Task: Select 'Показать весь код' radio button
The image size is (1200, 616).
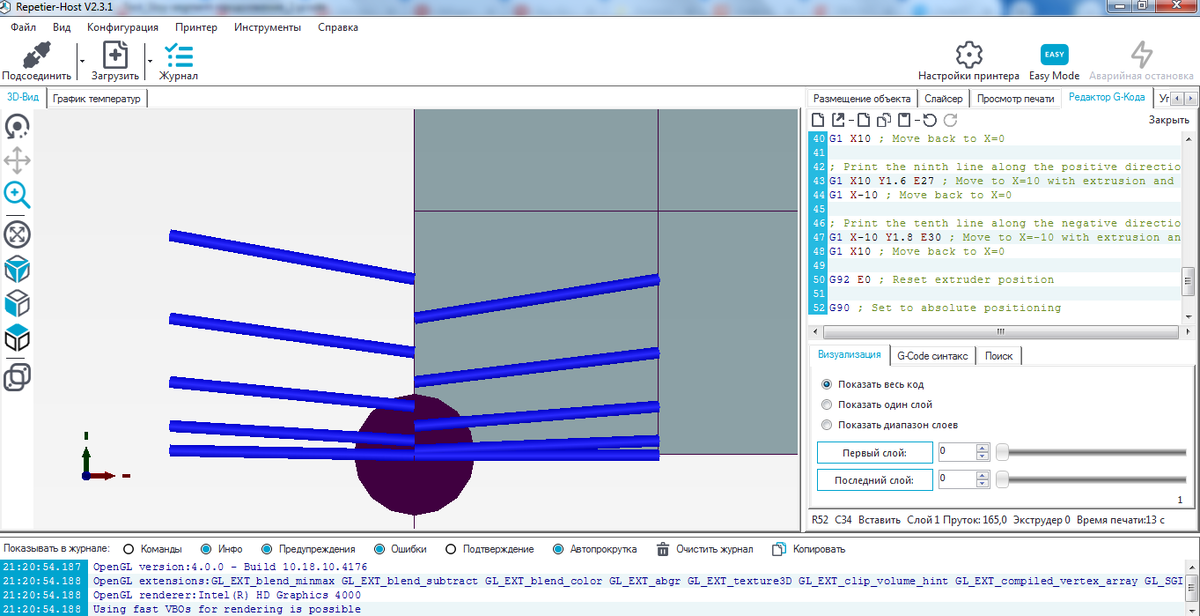Action: pyautogui.click(x=826, y=384)
